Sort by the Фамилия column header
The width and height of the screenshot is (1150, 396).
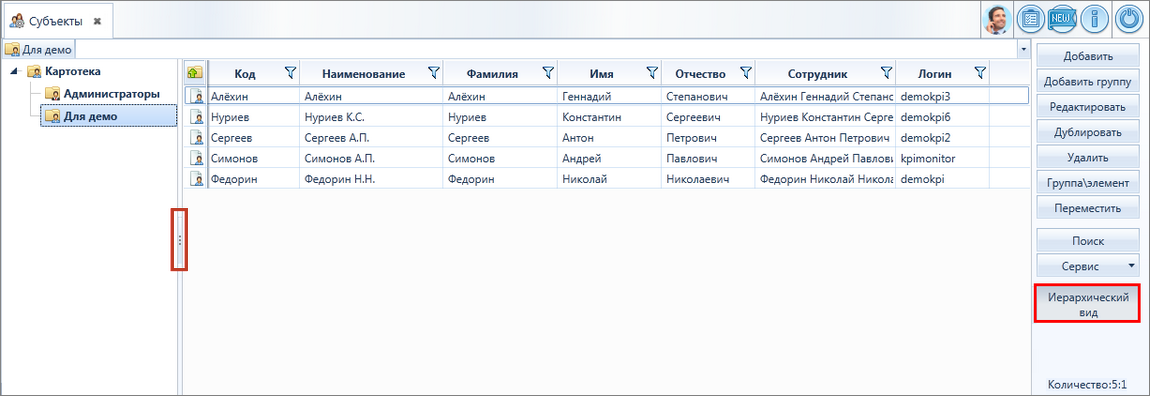pos(492,74)
